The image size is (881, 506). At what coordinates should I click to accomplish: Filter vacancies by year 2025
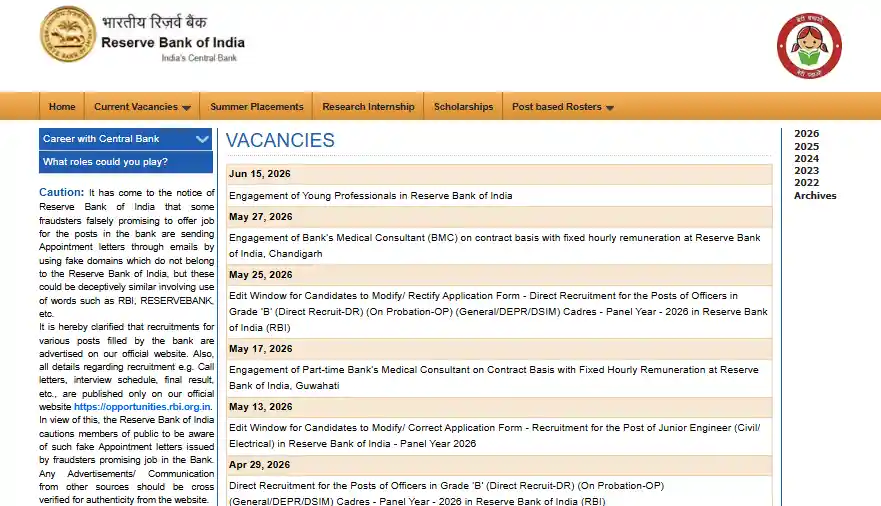[806, 147]
